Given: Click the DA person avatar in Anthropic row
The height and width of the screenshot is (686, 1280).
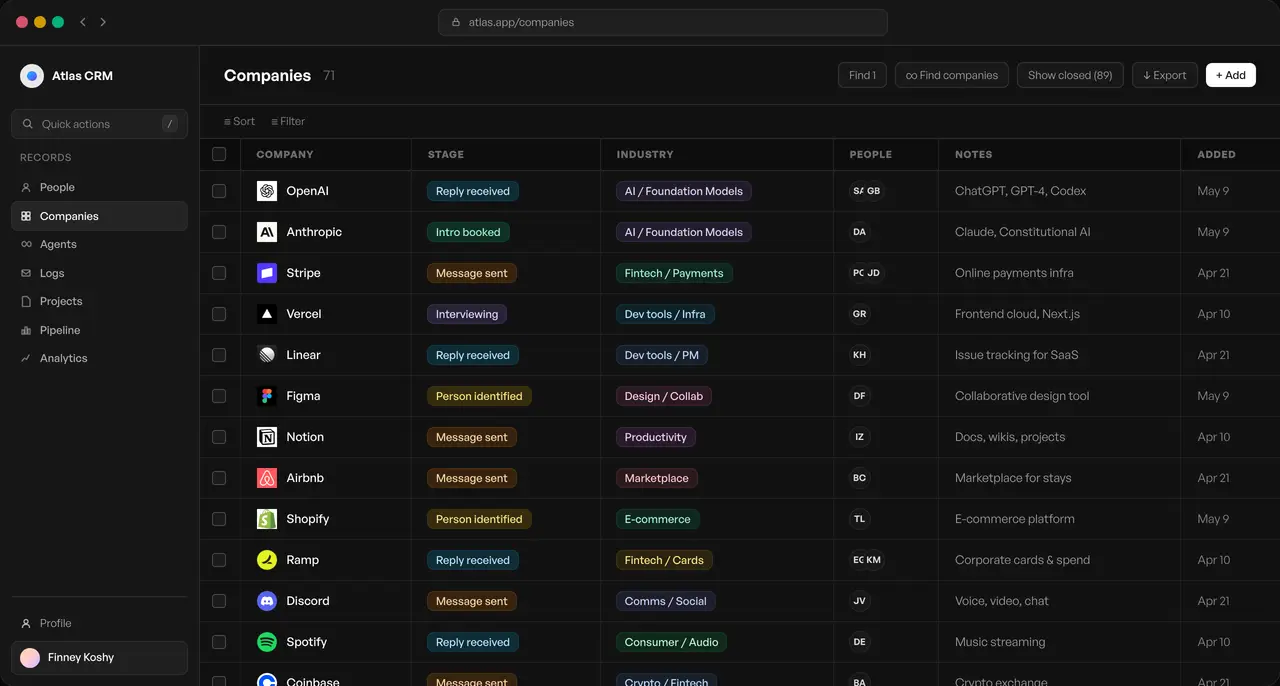Looking at the screenshot, I should (859, 232).
